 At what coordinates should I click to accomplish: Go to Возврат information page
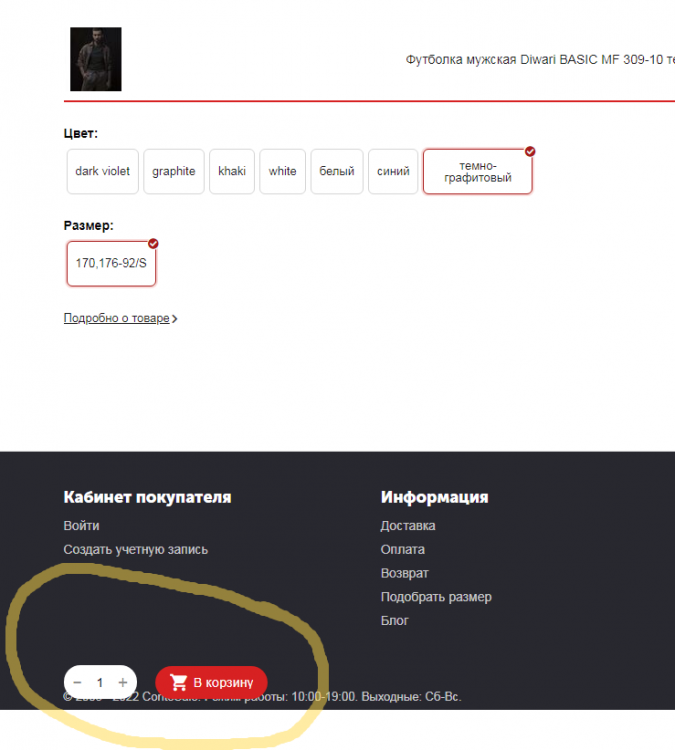404,574
